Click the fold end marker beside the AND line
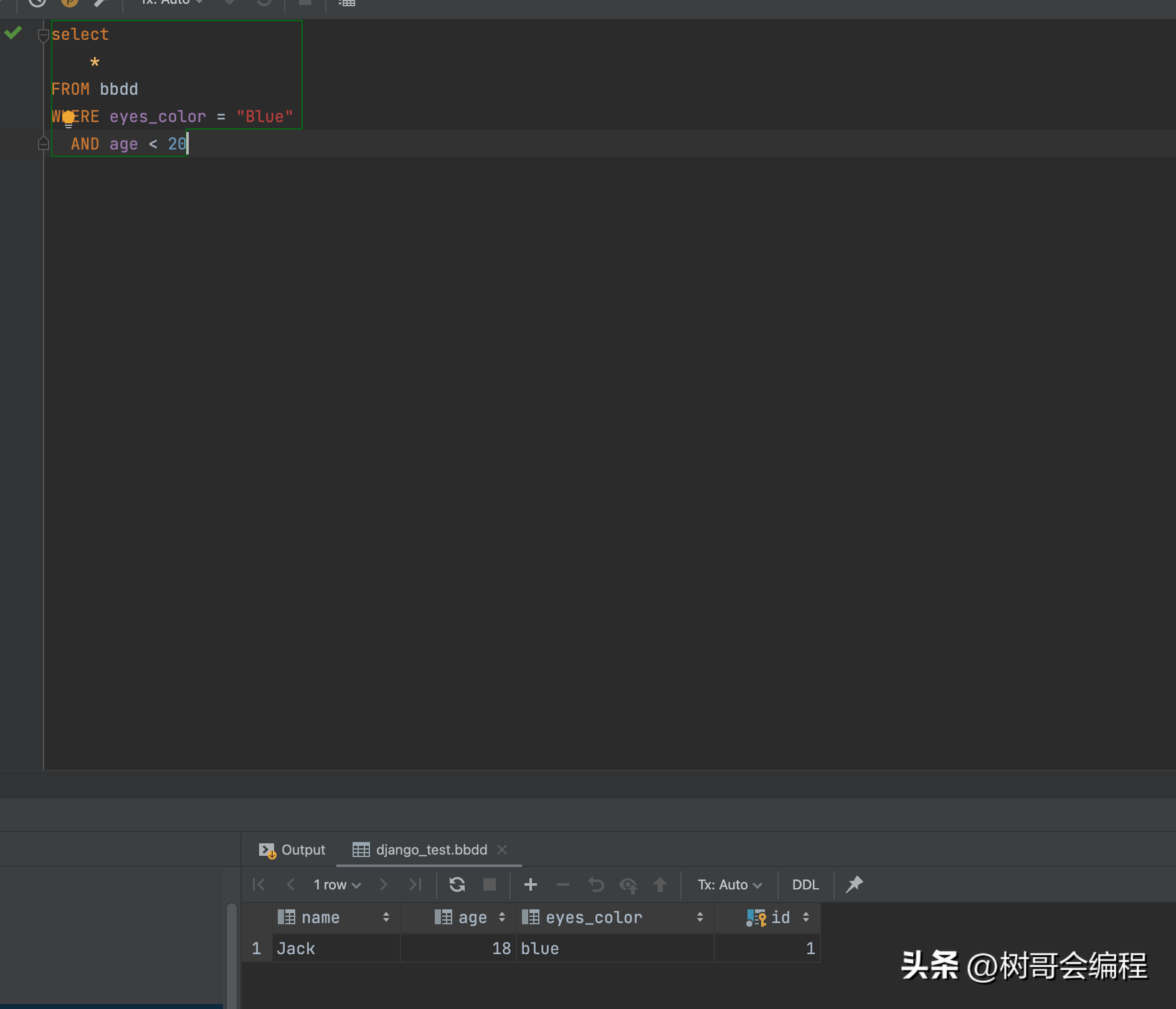This screenshot has width=1176, height=1009. [x=43, y=144]
